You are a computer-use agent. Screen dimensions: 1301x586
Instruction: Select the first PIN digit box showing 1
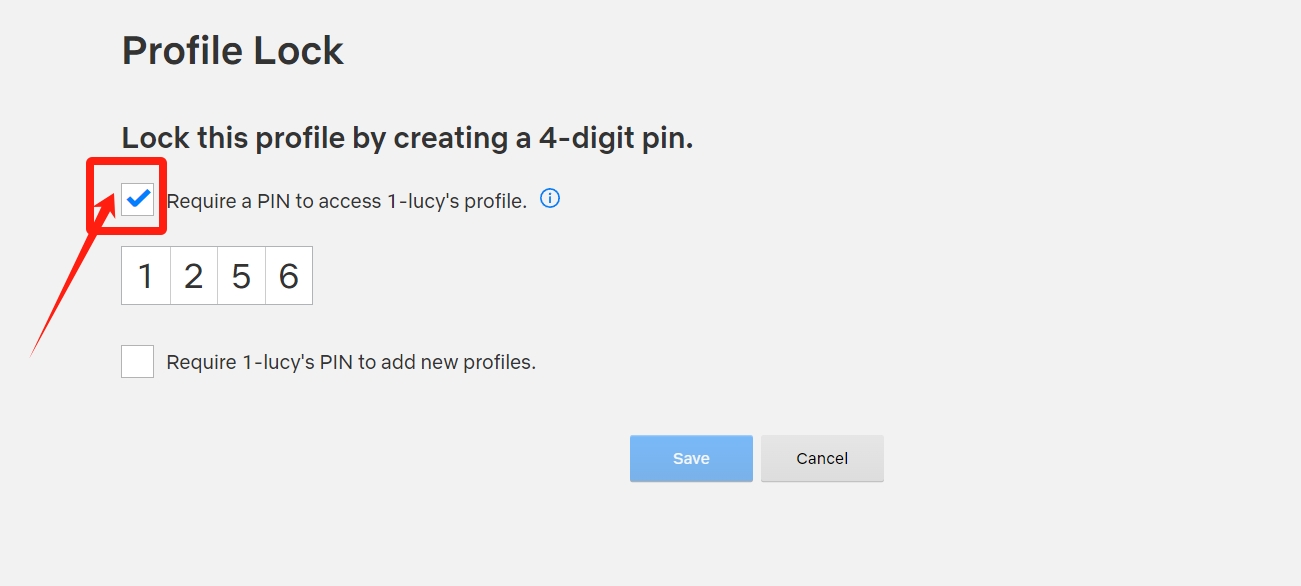[146, 276]
